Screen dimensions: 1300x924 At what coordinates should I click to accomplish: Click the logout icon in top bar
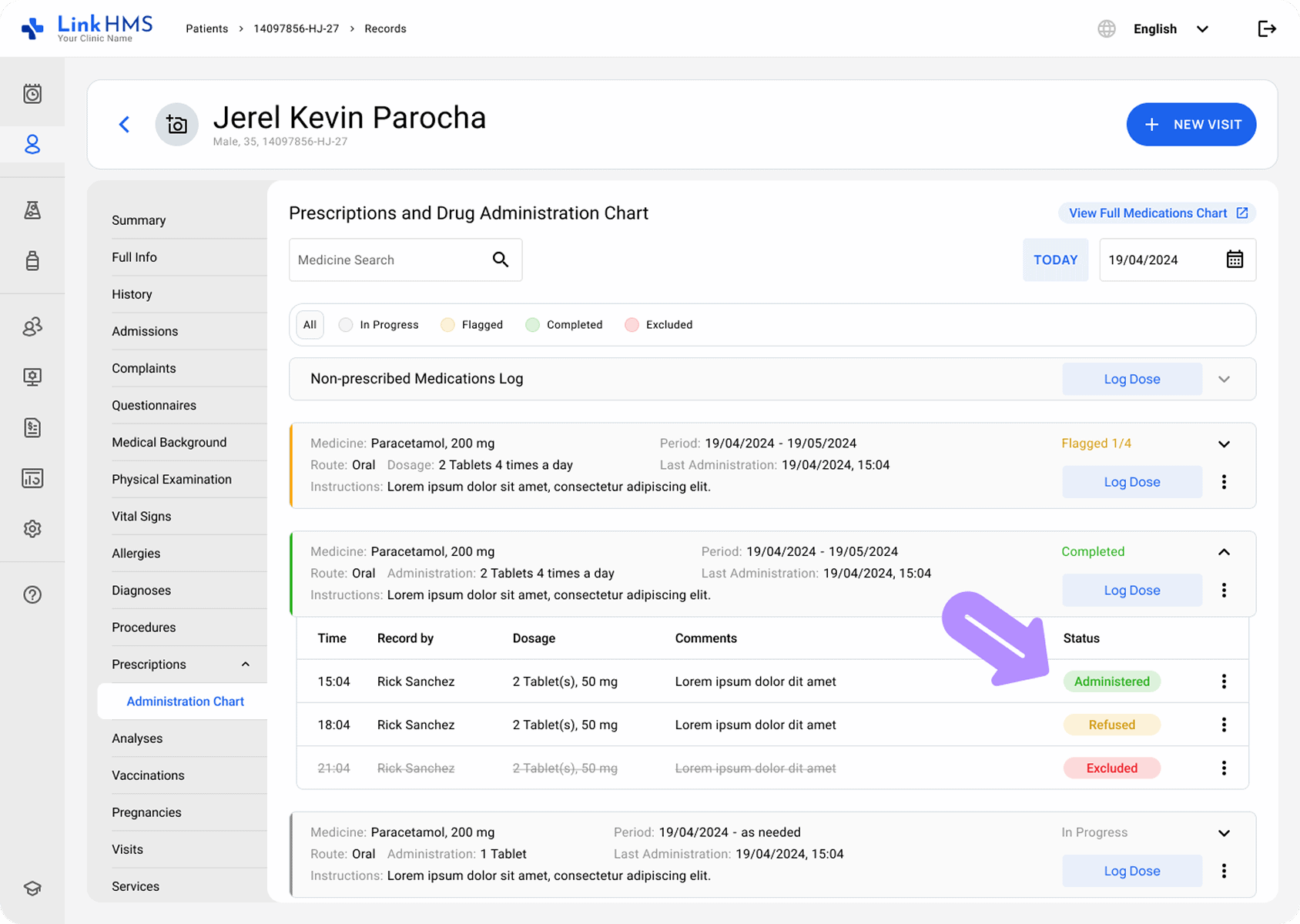click(1266, 29)
